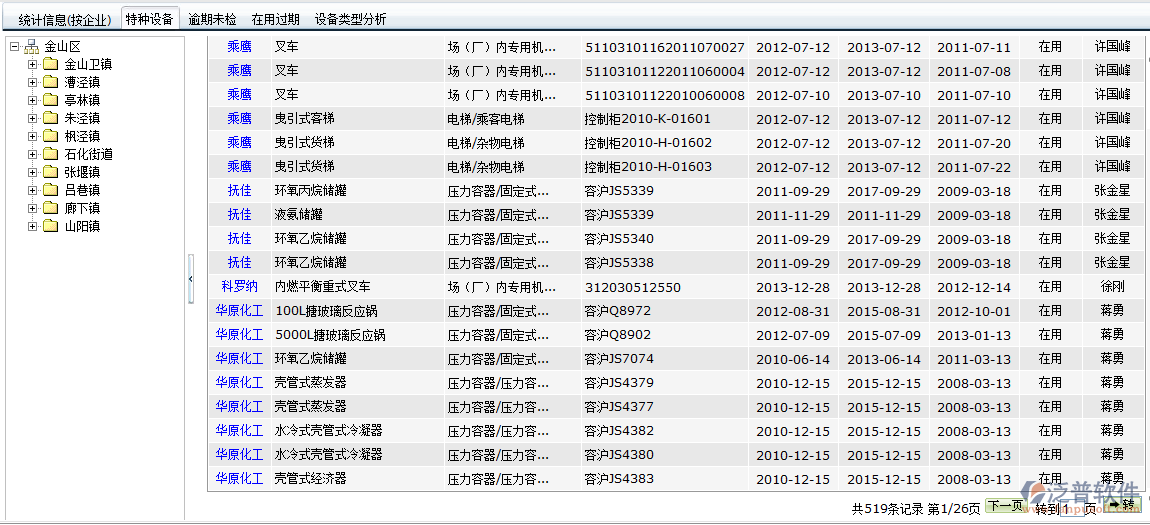This screenshot has width=1150, height=525.
Task: Open the 科罗纳 company link
Action: click(239, 287)
